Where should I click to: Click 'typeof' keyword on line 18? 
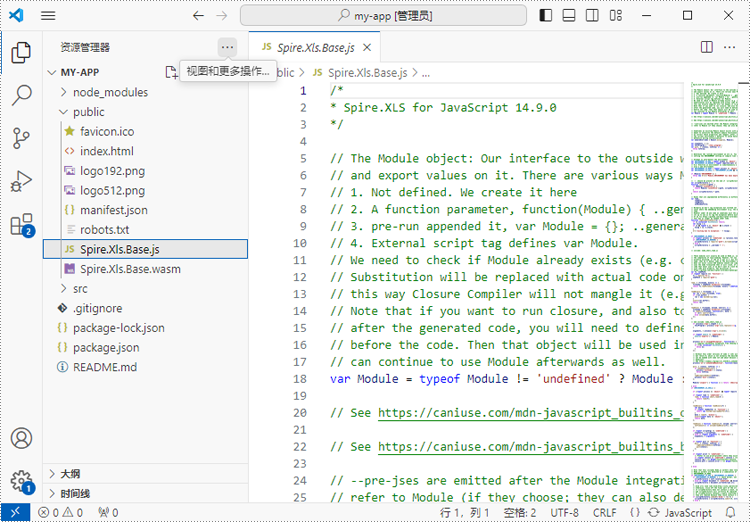click(x=439, y=379)
